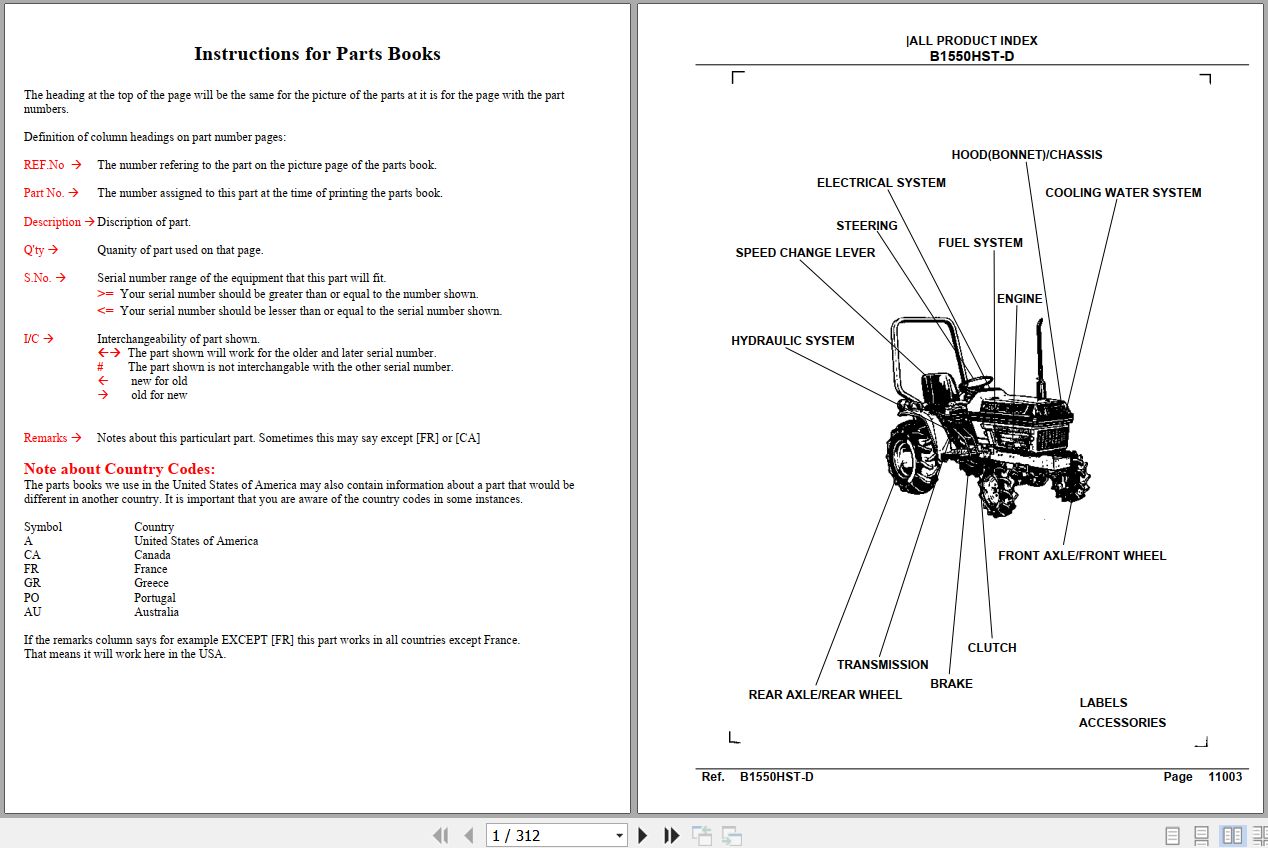Click the SPEED CHANGE LEVER label
This screenshot has width=1268, height=848.
(x=805, y=253)
